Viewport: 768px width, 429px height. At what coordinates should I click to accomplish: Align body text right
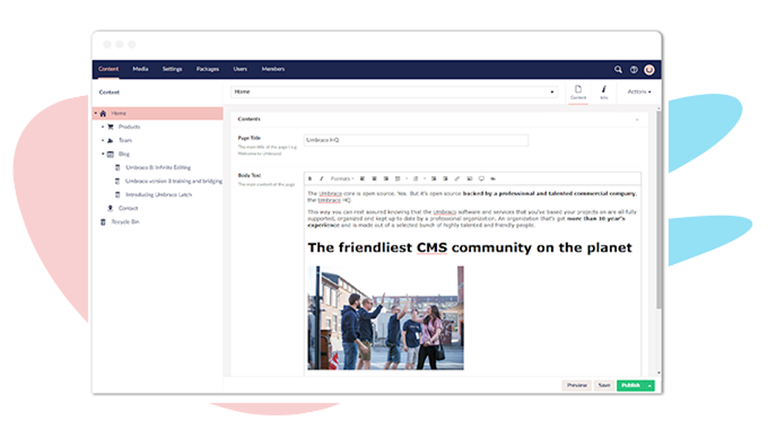pyautogui.click(x=386, y=179)
